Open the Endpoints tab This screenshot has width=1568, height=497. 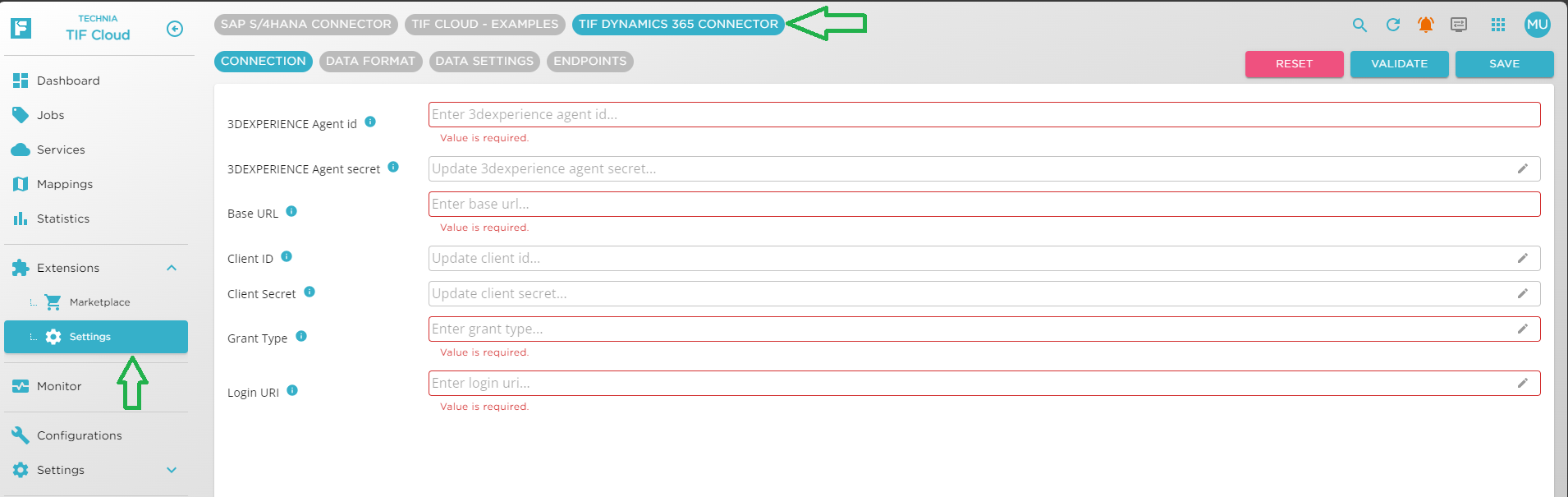589,62
